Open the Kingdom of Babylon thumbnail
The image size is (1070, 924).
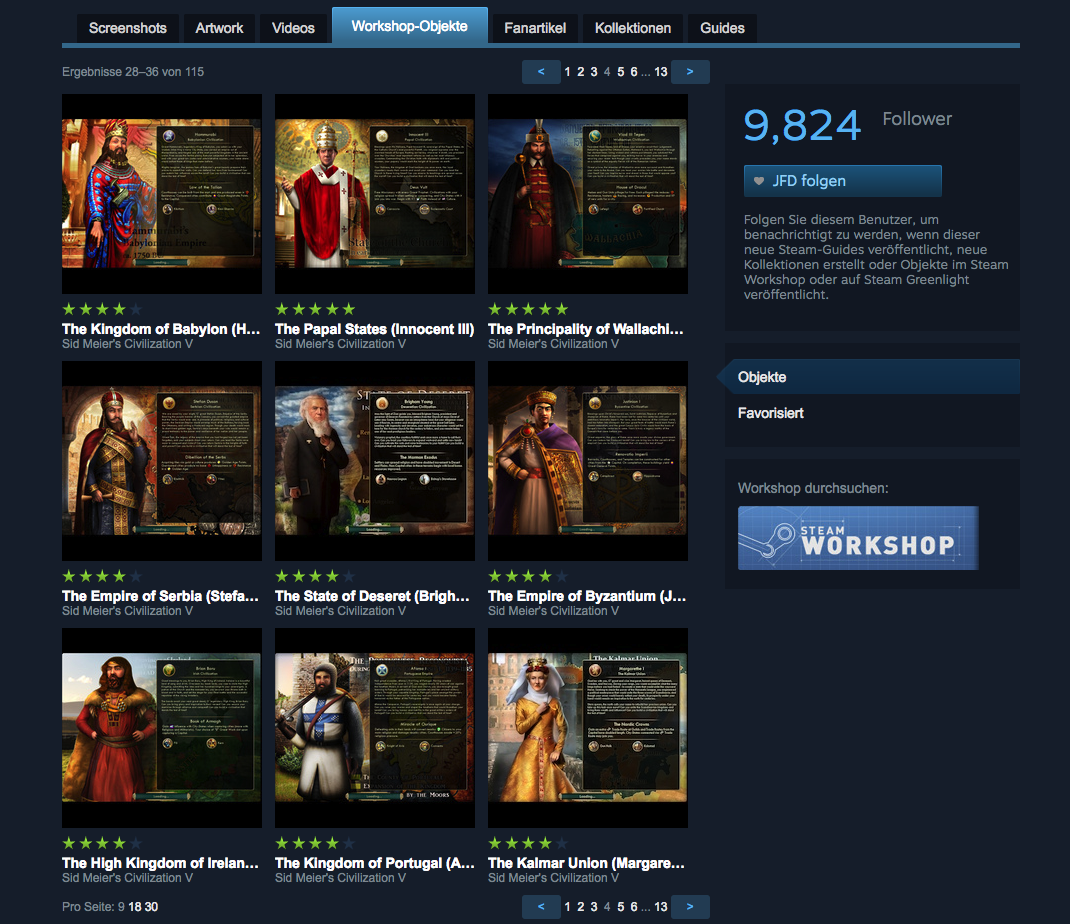coord(162,194)
